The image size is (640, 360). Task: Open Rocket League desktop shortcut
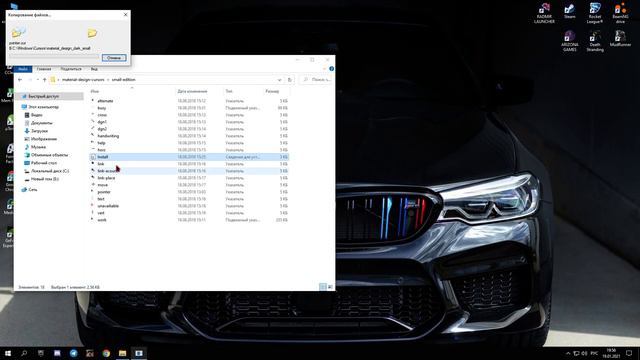[595, 13]
